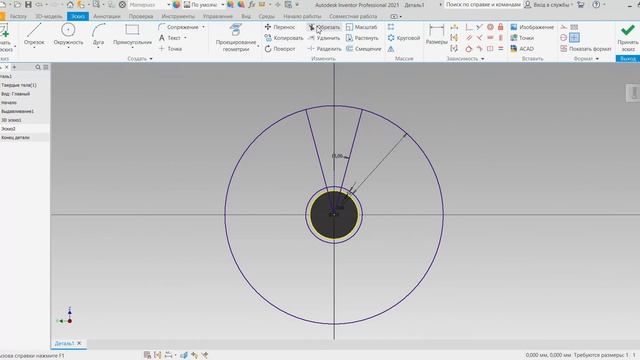The height and width of the screenshot is (360, 640).
Task: Select the Дуга arc tool
Action: (x=98, y=34)
